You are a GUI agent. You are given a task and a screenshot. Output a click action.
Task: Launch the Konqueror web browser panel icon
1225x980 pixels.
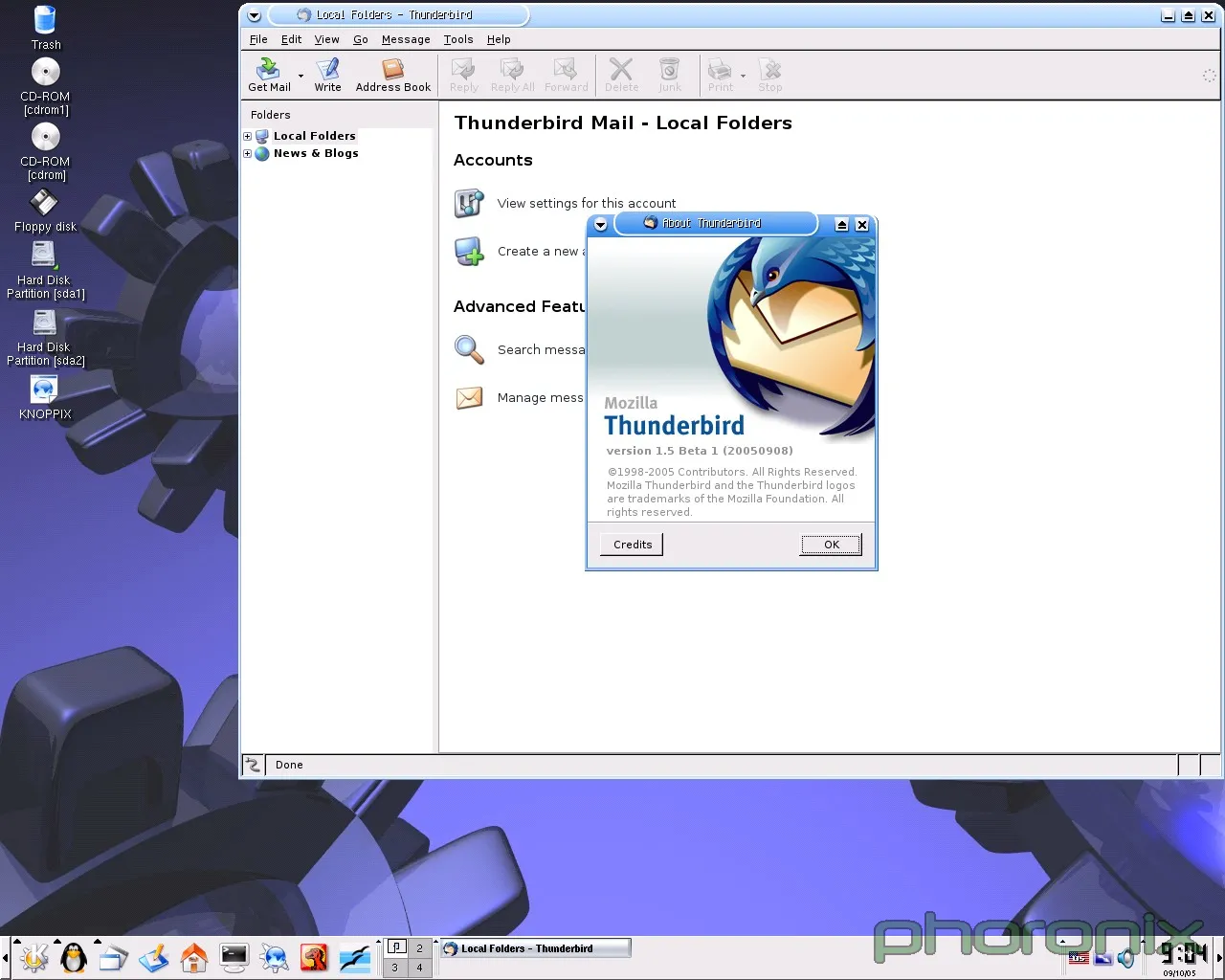pos(275,957)
